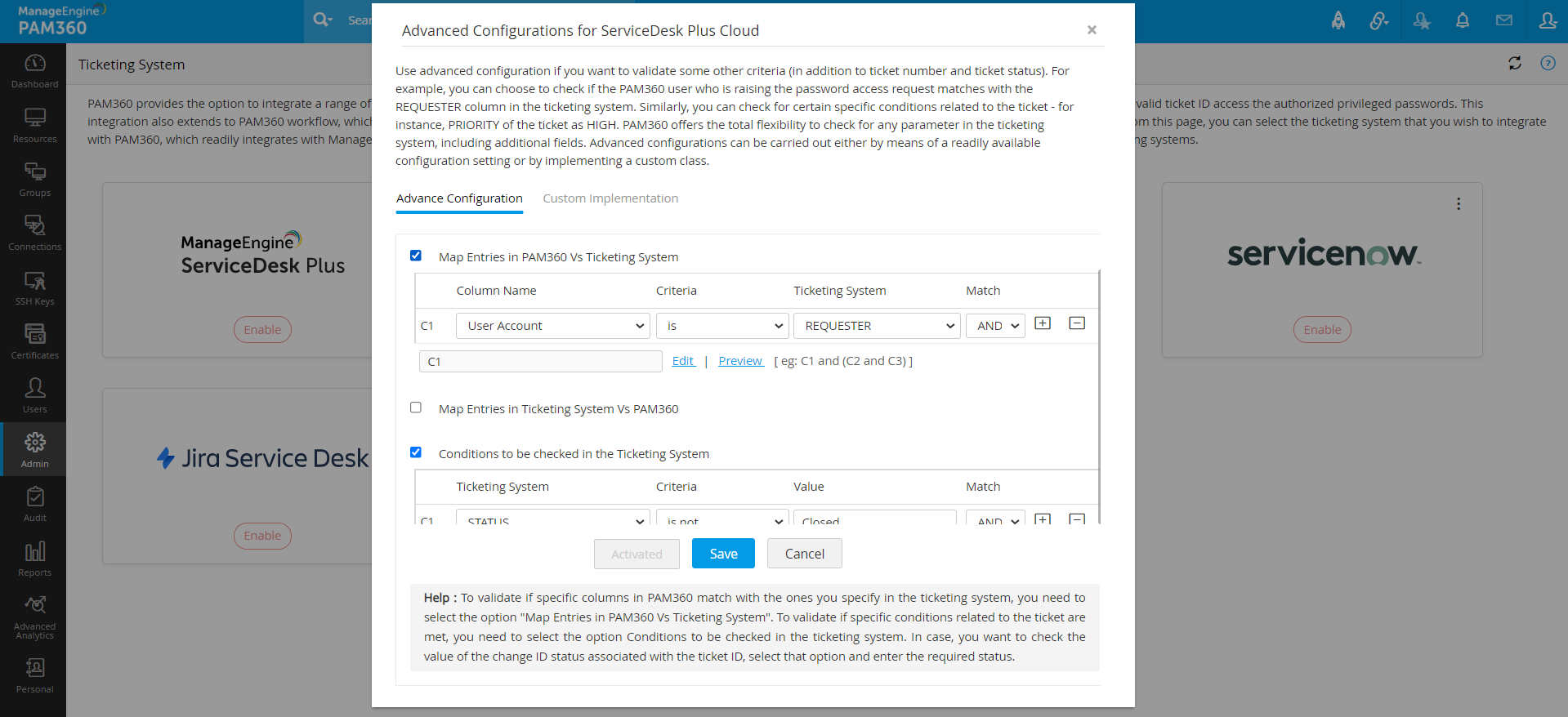Open the AND match dropdown
The image size is (1568, 717).
coord(995,326)
